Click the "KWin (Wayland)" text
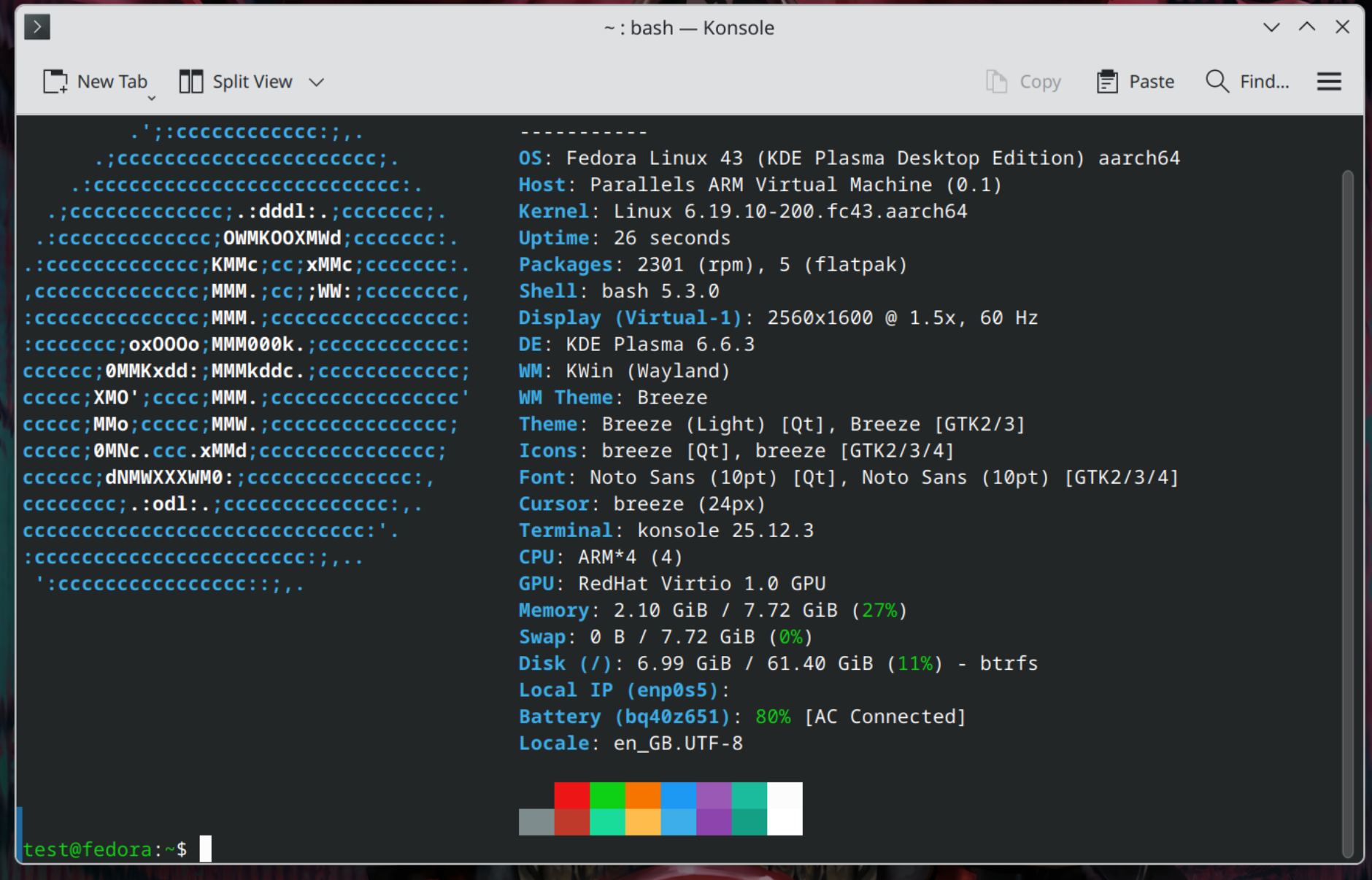Screen dimensions: 1372x880 (x=648, y=371)
